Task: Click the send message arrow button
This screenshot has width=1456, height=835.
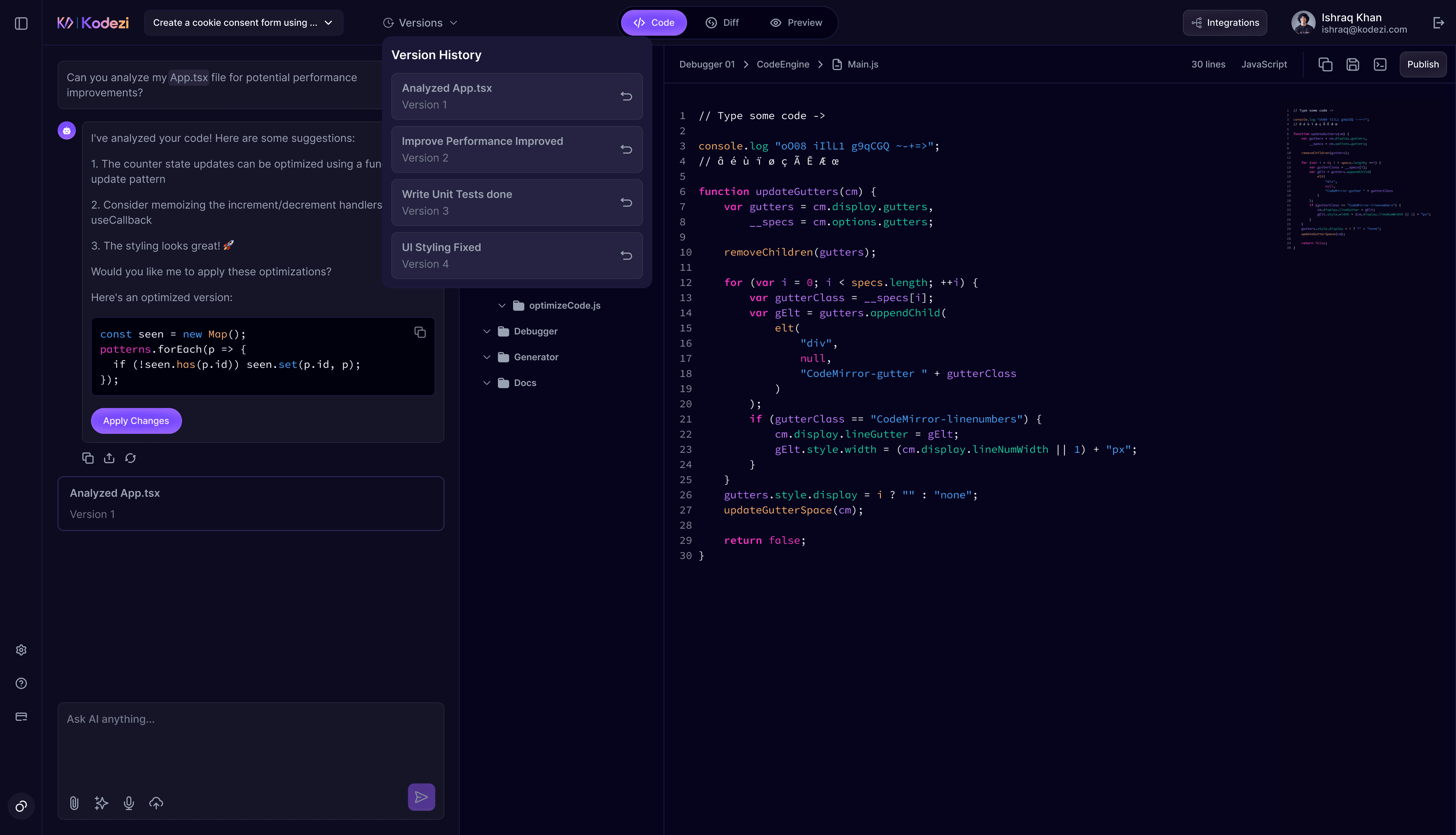Action: (x=421, y=797)
